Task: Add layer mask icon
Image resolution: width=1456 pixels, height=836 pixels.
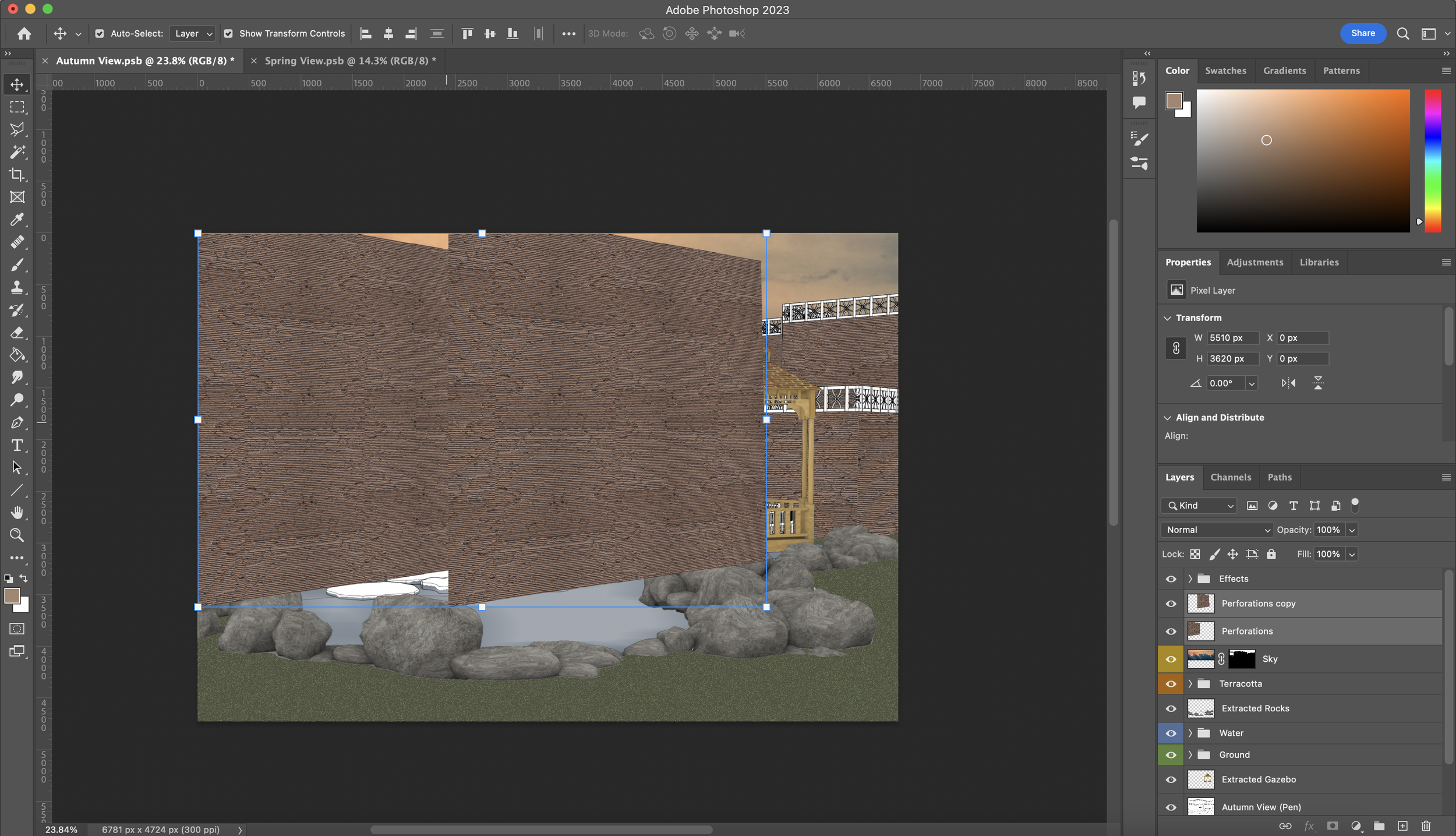Action: click(x=1332, y=826)
